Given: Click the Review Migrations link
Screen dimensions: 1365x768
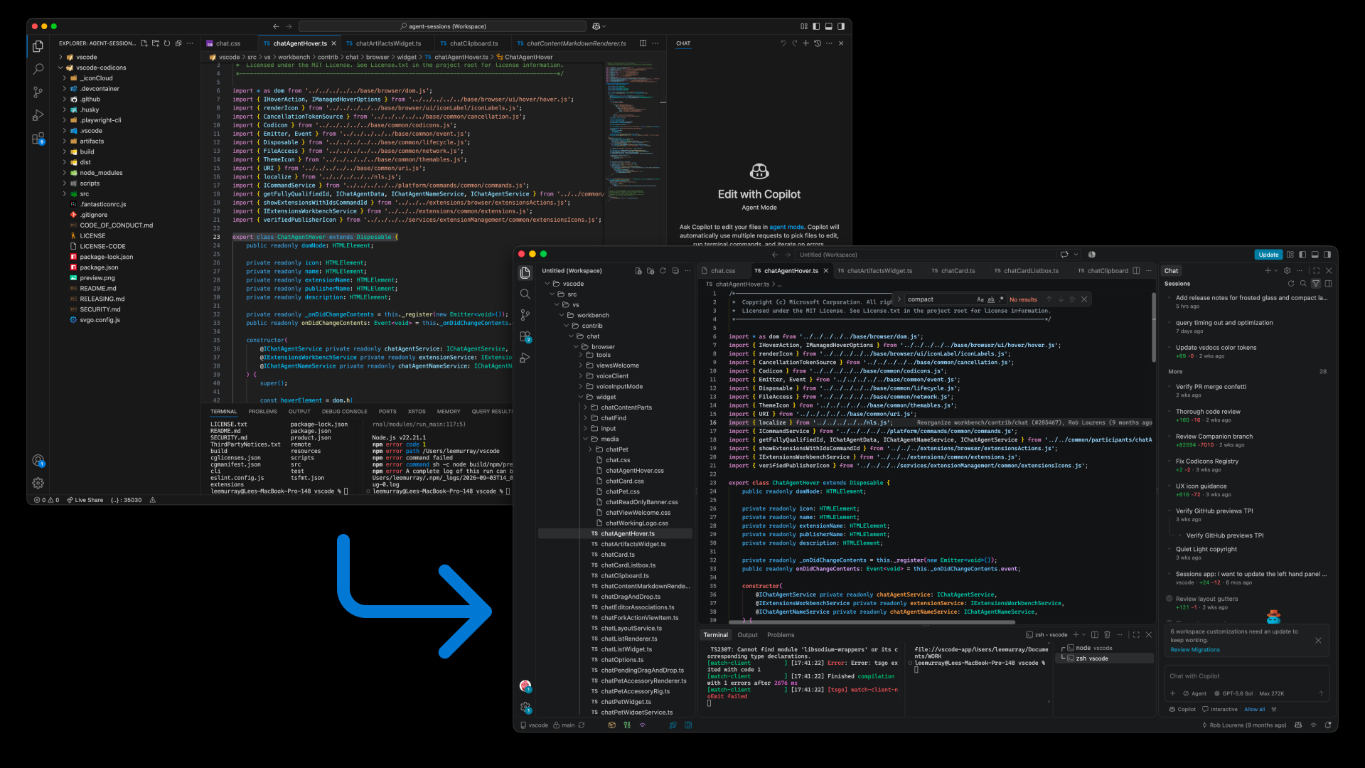Looking at the screenshot, I should point(1195,649).
